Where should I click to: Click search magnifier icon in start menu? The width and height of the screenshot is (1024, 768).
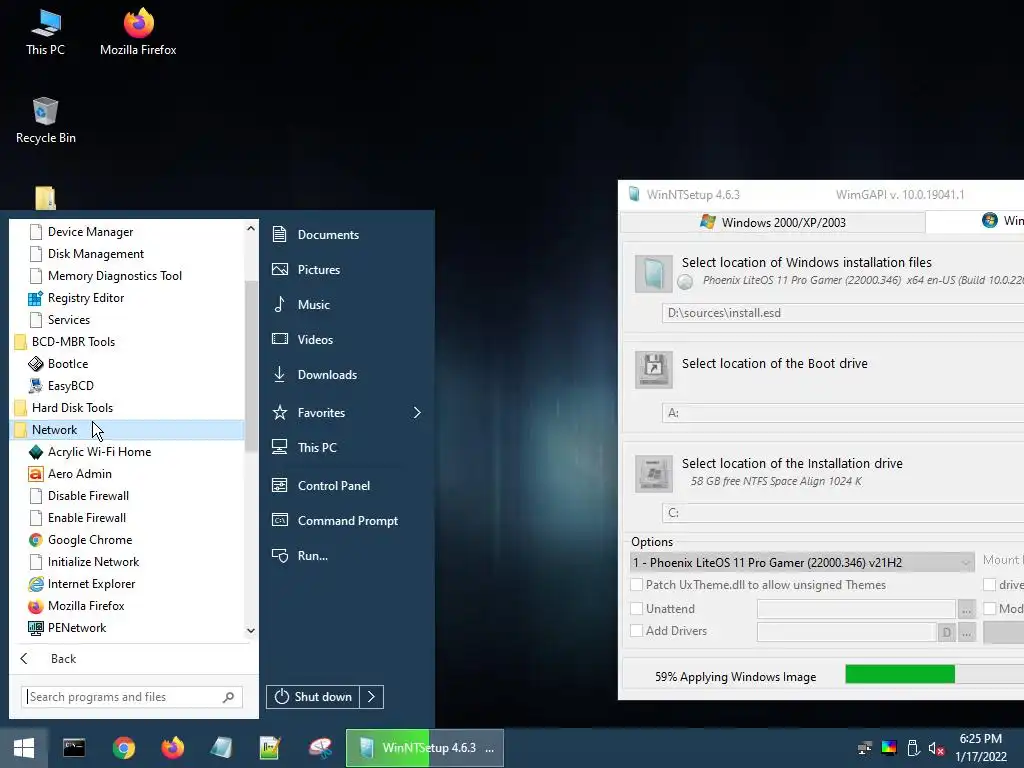[x=228, y=697]
